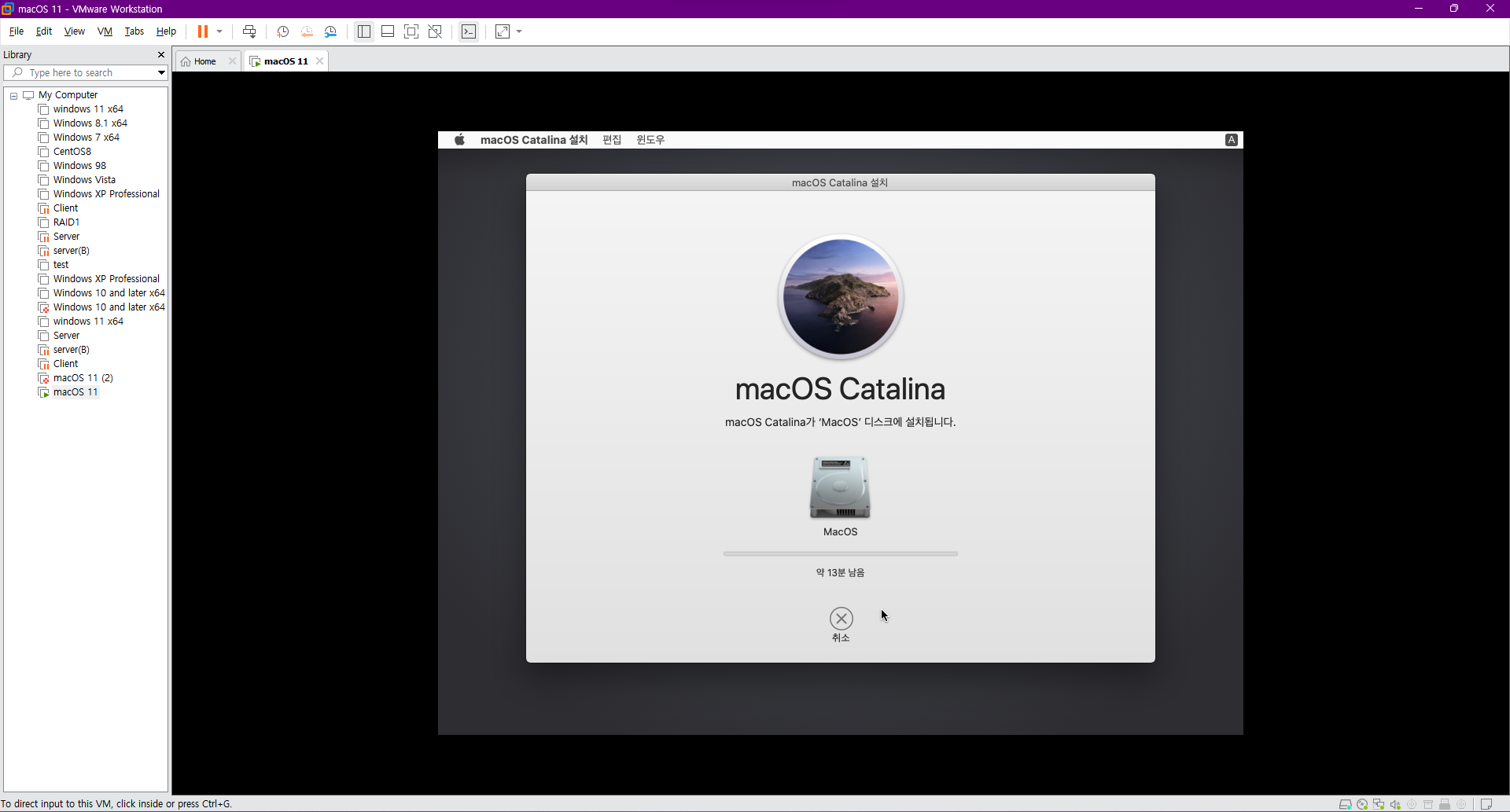1510x812 pixels.
Task: Select the running macOS 11 entry
Action: (75, 392)
